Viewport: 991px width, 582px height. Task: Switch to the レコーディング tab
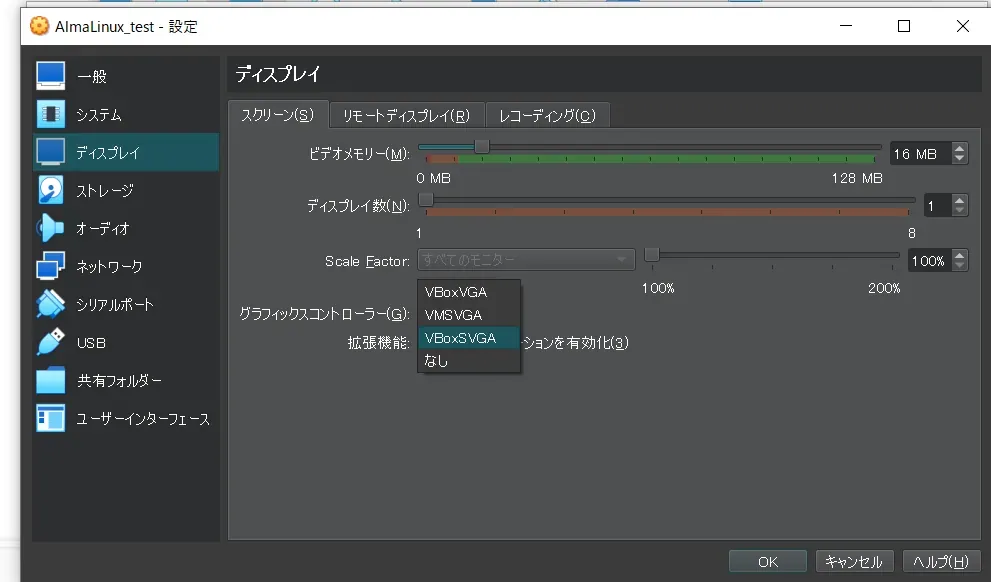(x=547, y=115)
